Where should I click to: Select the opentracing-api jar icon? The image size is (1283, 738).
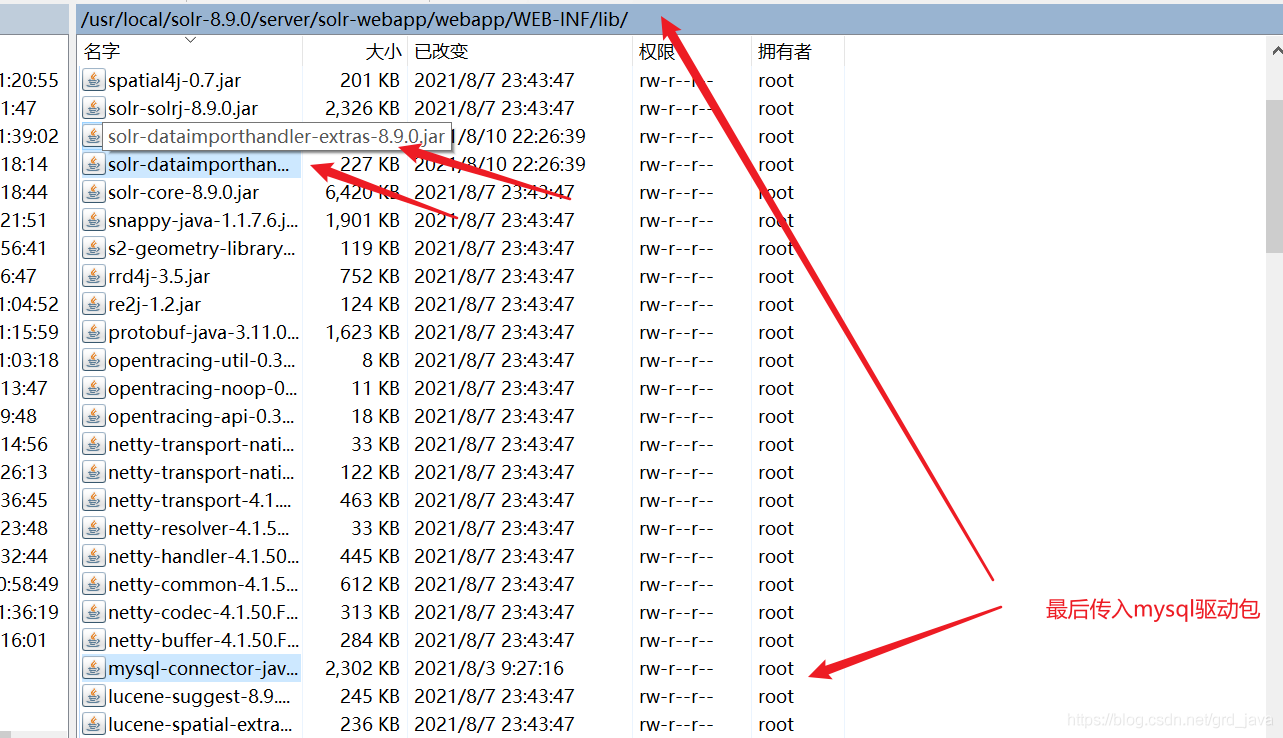click(94, 416)
